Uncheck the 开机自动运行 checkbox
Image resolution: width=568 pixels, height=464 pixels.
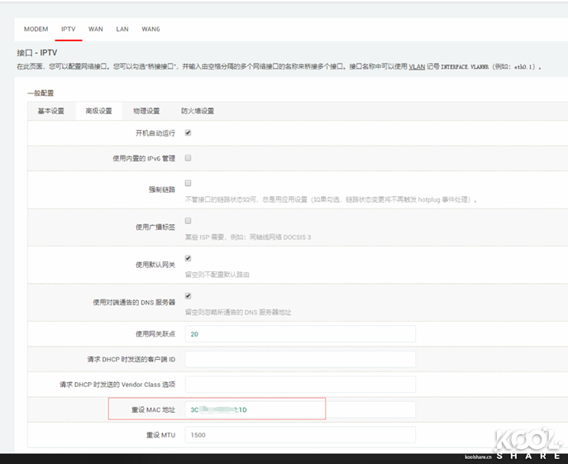click(x=188, y=133)
